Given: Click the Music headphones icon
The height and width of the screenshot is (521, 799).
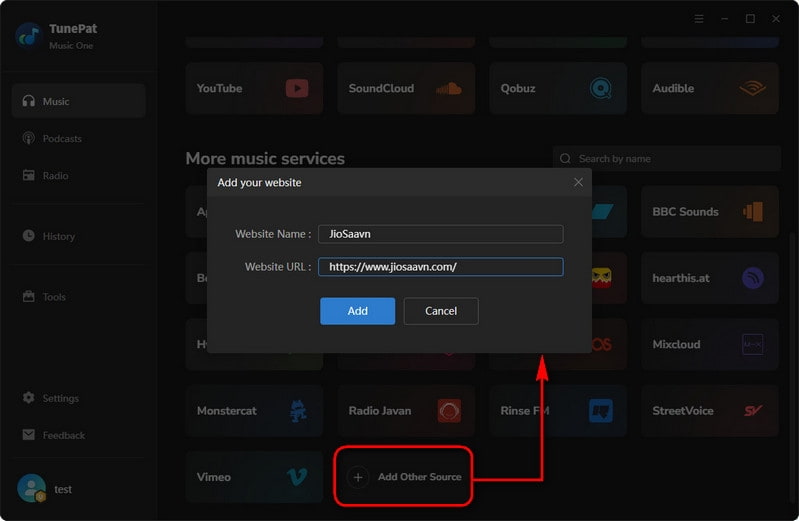Looking at the screenshot, I should point(29,101).
